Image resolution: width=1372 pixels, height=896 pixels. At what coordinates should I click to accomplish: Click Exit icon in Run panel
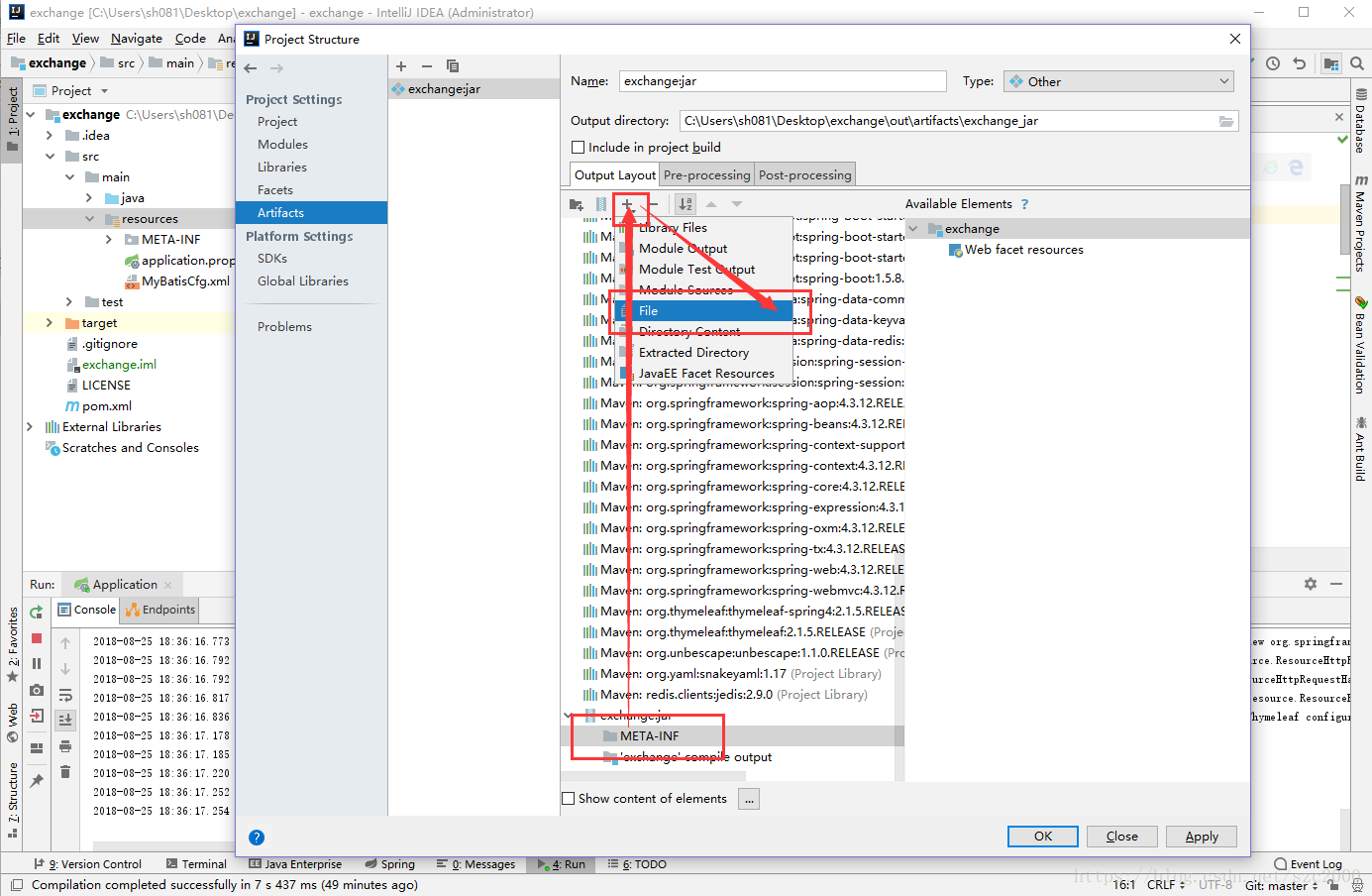pos(37,716)
